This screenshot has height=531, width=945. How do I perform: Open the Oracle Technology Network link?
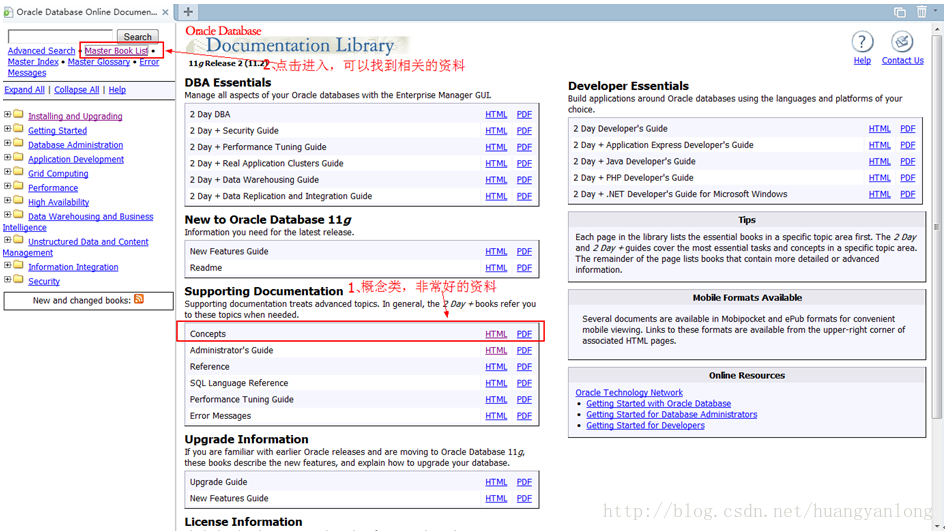point(629,392)
